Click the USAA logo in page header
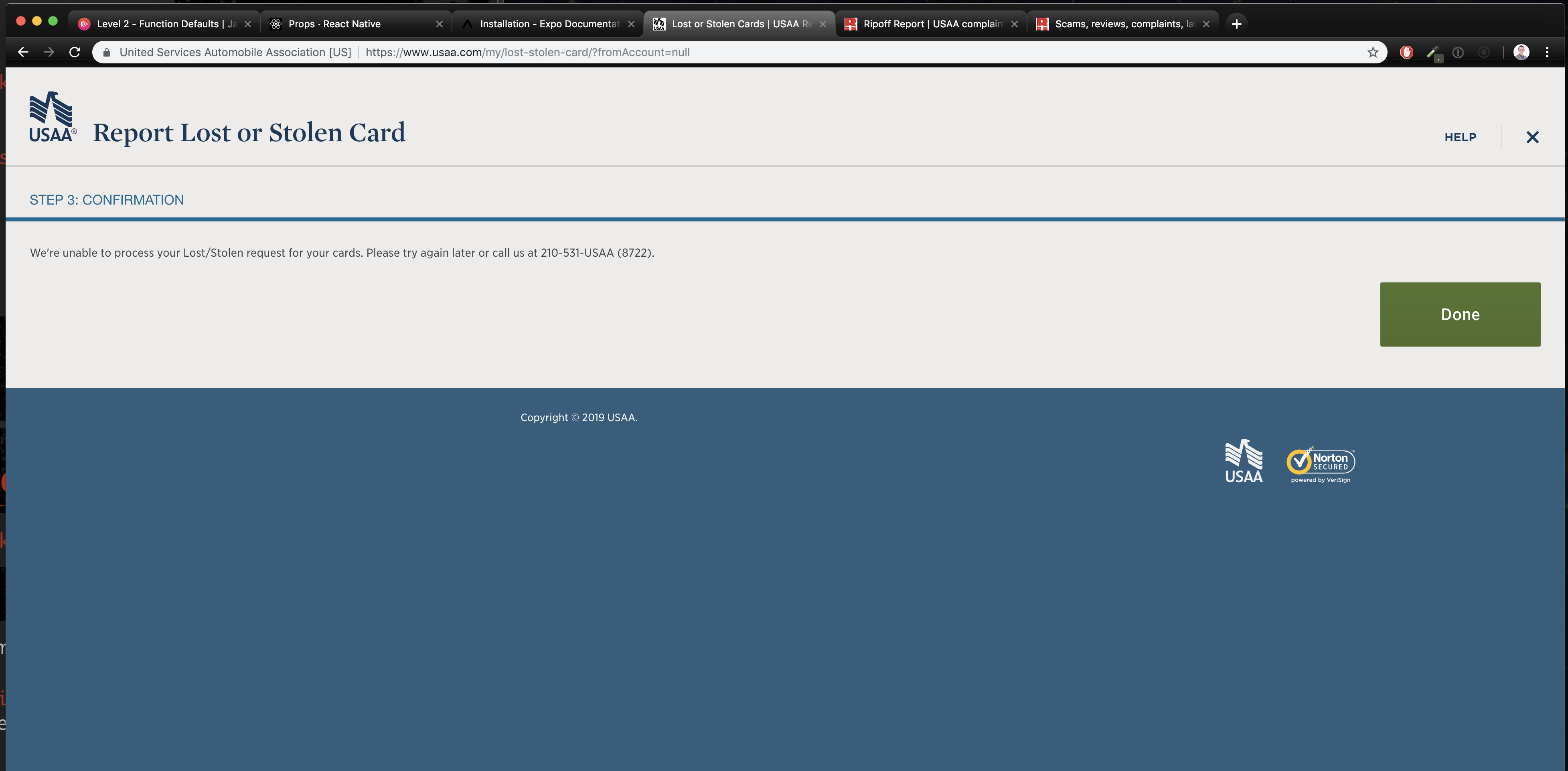The image size is (1568, 771). 53,117
